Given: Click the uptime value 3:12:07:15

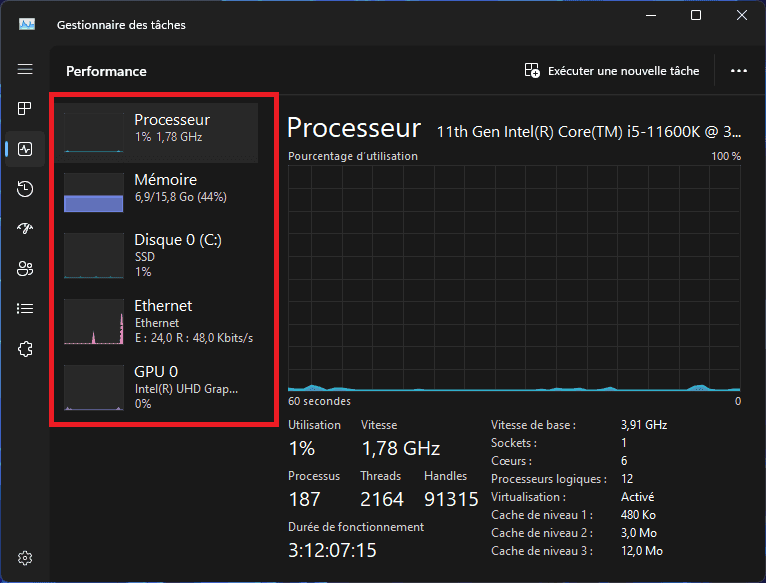Looking at the screenshot, I should click(x=332, y=550).
